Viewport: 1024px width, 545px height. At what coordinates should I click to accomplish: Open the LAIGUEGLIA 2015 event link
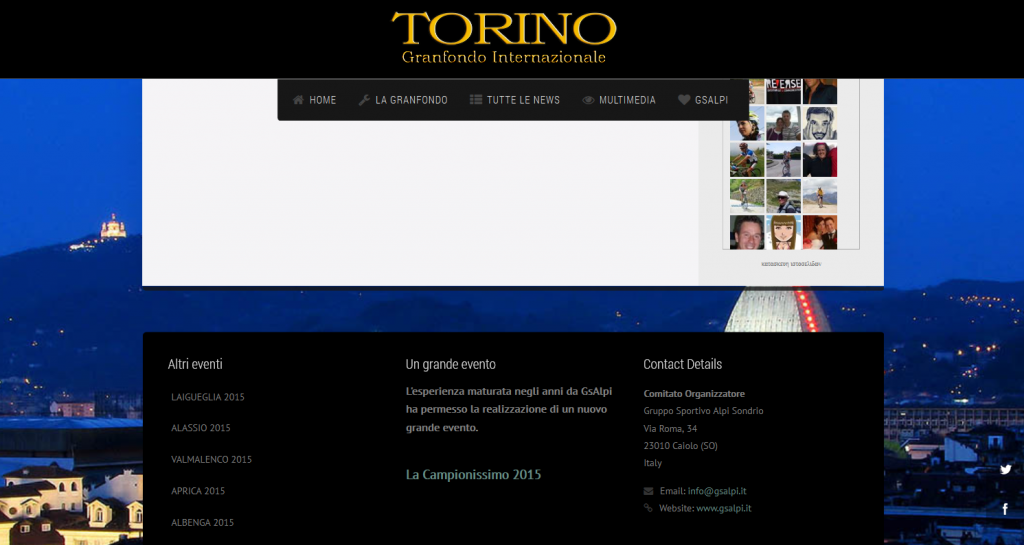[x=208, y=397]
